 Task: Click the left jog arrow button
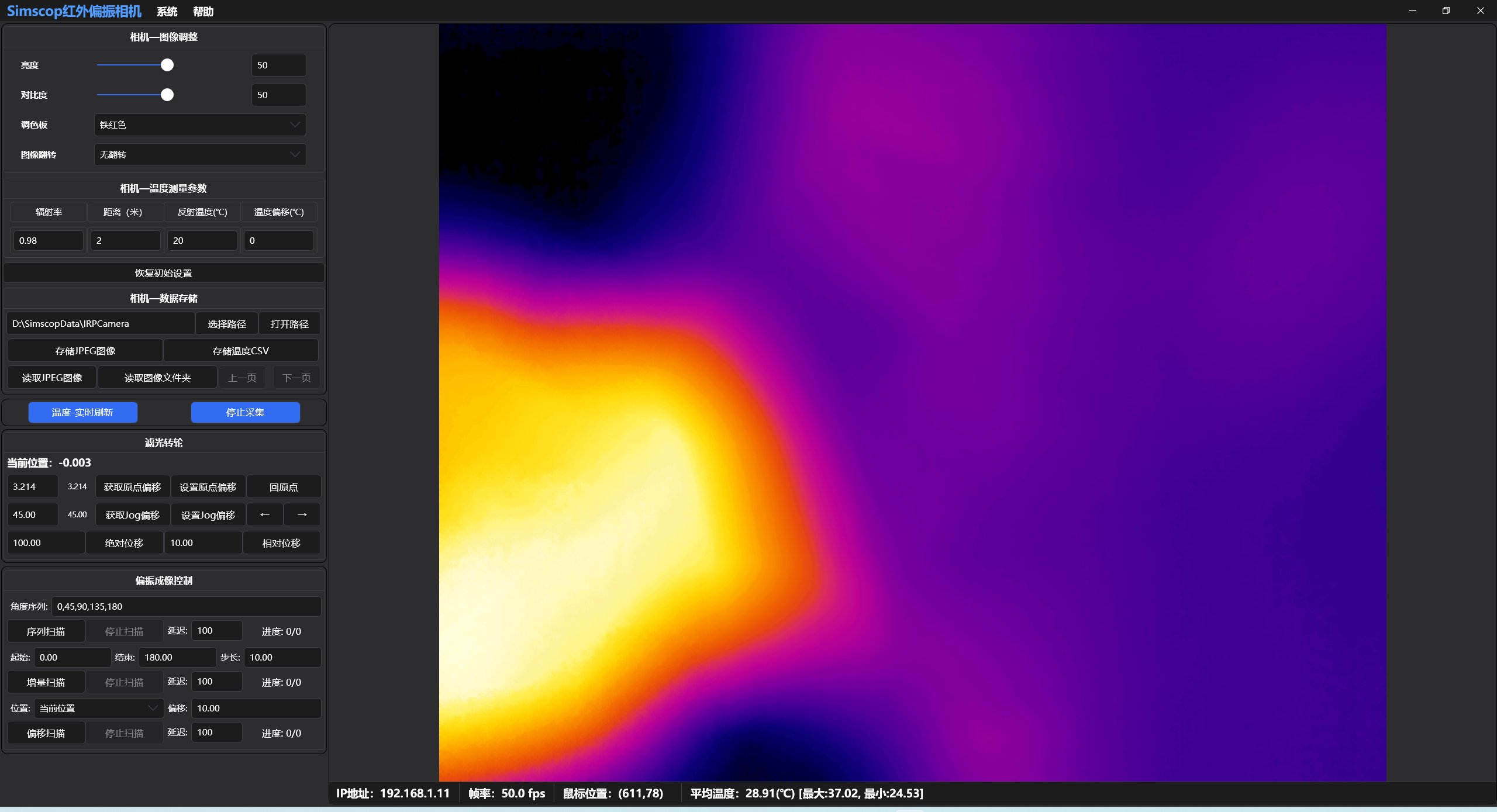click(x=264, y=514)
